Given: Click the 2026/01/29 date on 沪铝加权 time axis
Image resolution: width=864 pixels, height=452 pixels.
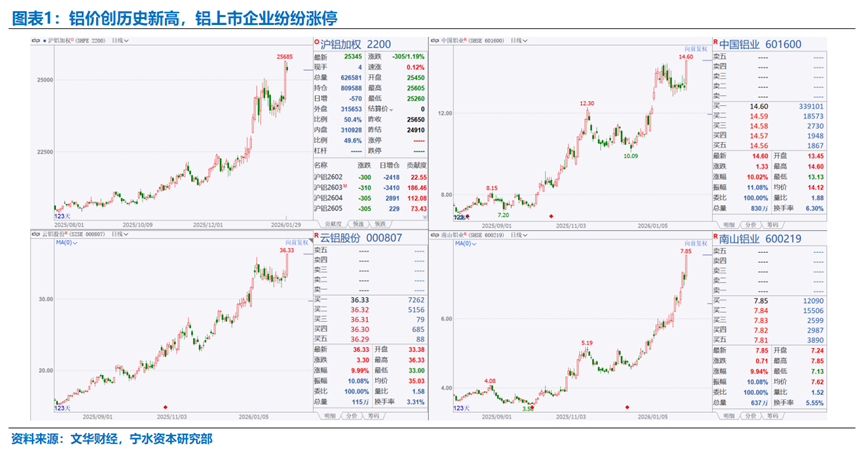Looking at the screenshot, I should (287, 225).
